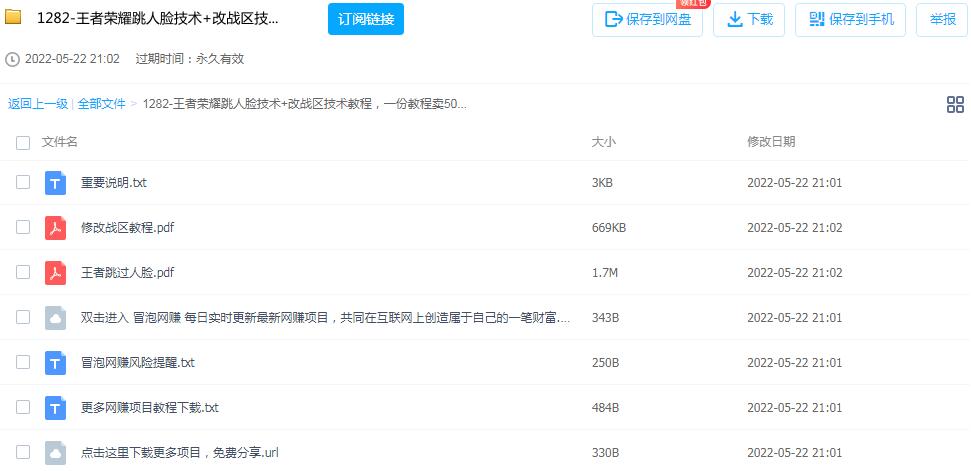The image size is (971, 471).
Task: Check the box for 重要说明.txt
Action: coord(23,182)
